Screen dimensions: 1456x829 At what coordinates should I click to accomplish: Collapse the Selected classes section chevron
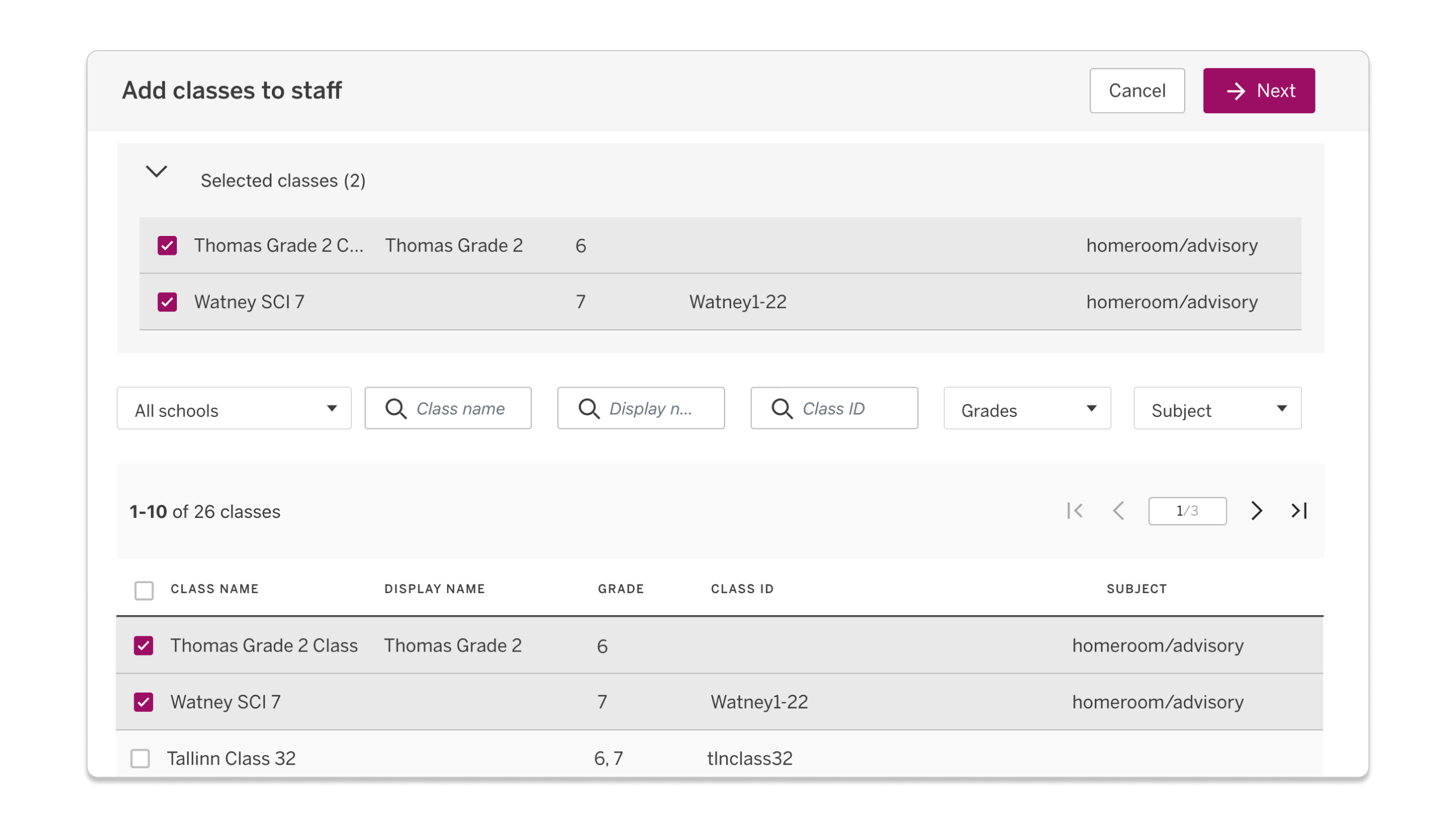156,171
